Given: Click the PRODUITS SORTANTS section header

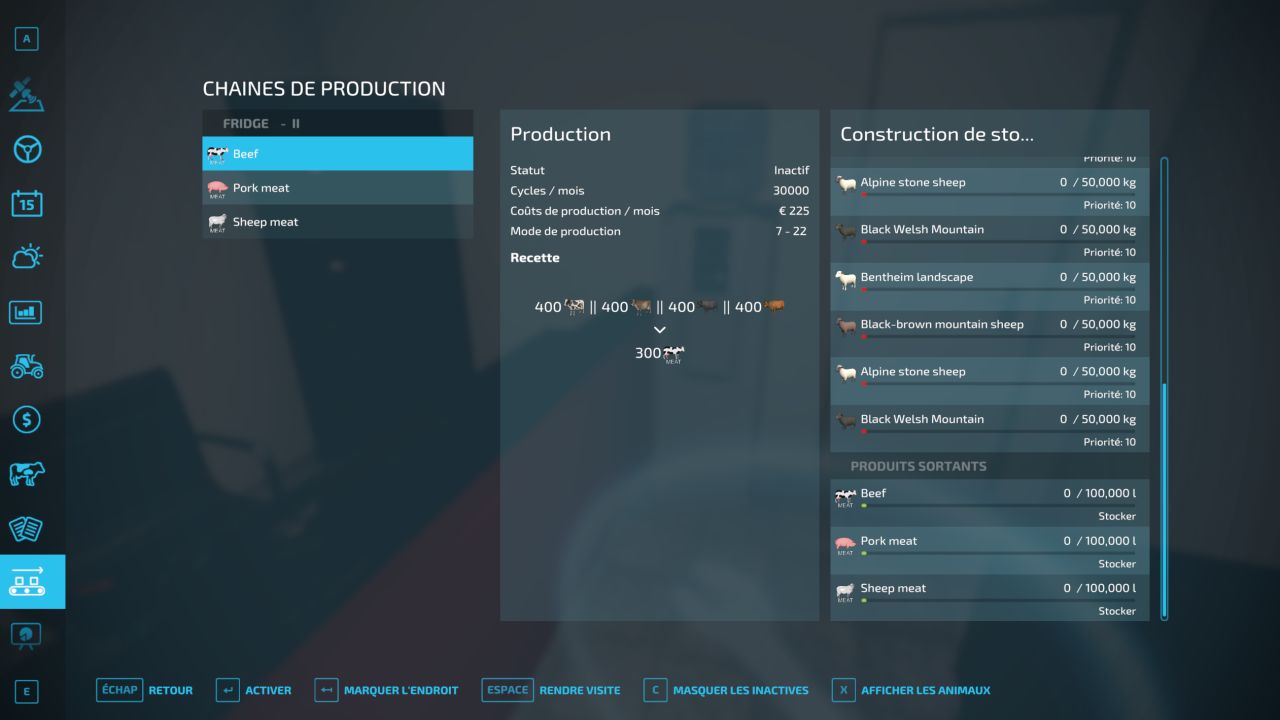Looking at the screenshot, I should [918, 466].
